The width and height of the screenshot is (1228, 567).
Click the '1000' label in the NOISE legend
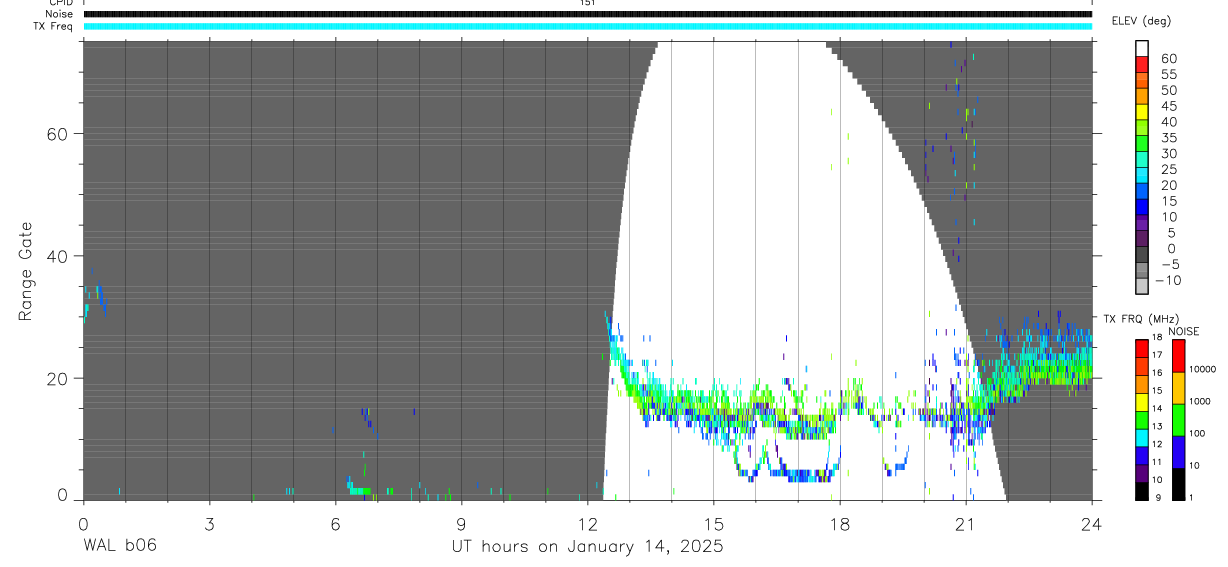pos(1200,401)
